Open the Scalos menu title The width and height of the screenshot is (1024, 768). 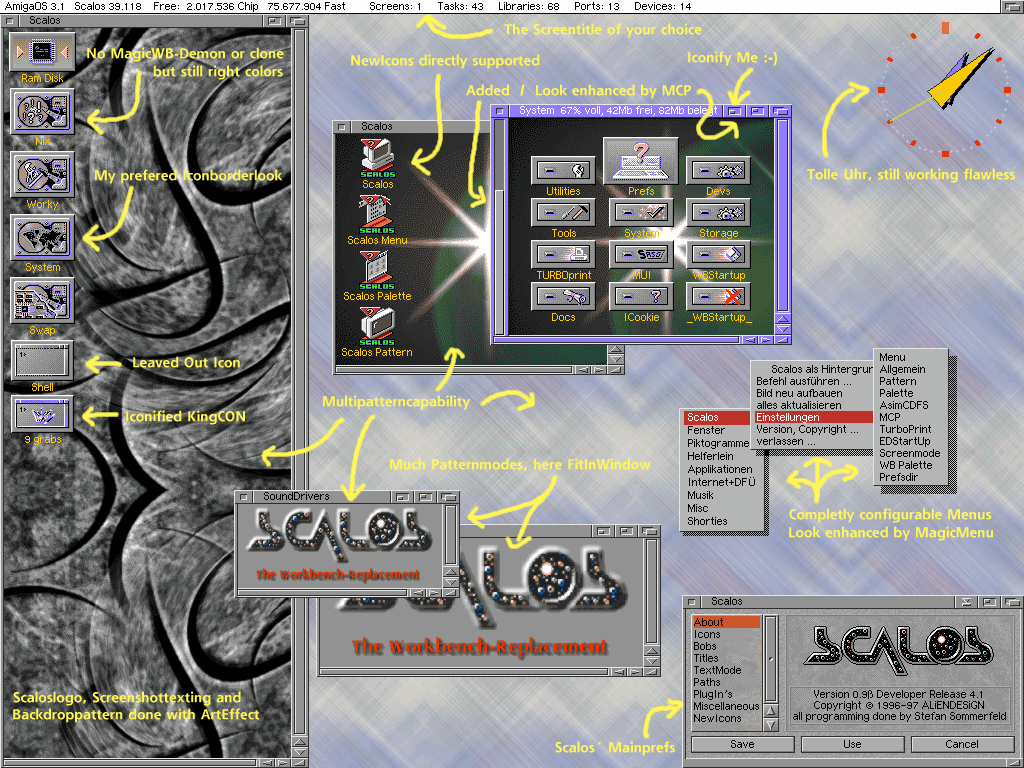pyautogui.click(x=717, y=417)
